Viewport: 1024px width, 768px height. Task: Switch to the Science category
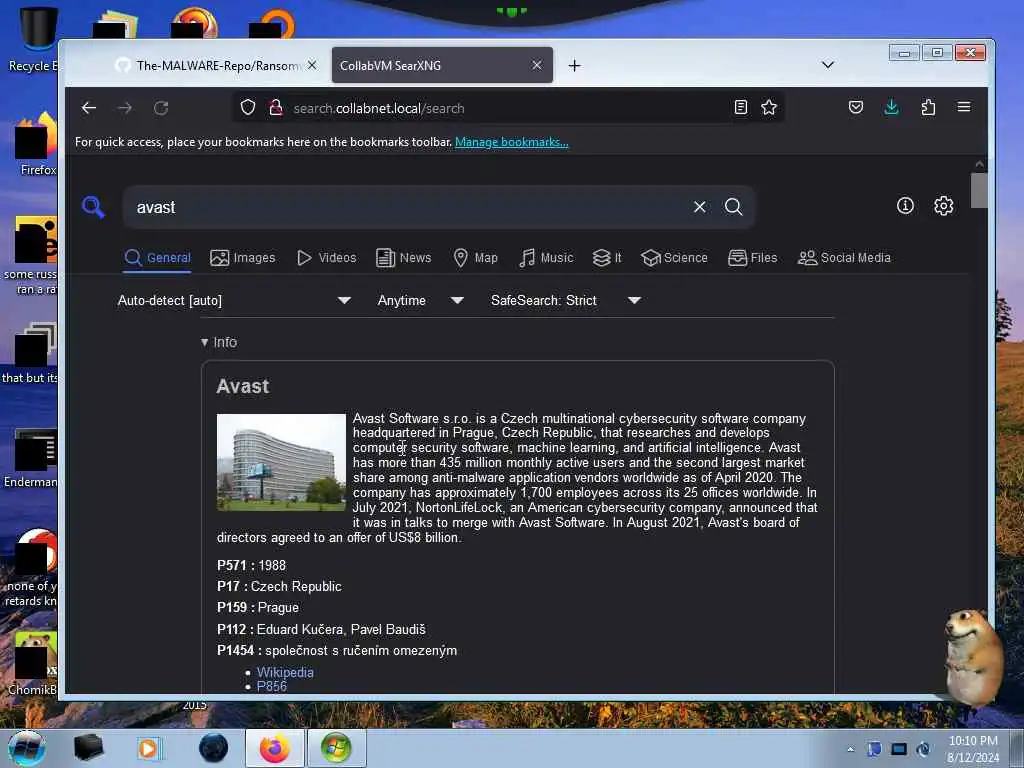pos(674,258)
